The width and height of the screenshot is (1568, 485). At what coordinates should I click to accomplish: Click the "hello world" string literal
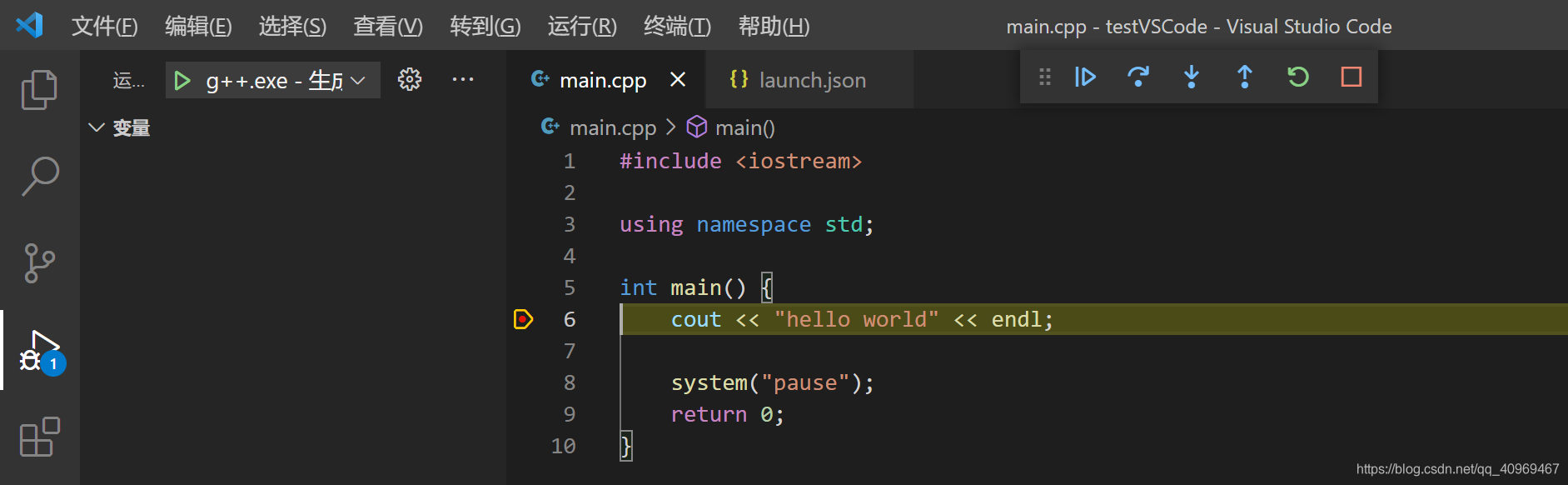pyautogui.click(x=856, y=319)
